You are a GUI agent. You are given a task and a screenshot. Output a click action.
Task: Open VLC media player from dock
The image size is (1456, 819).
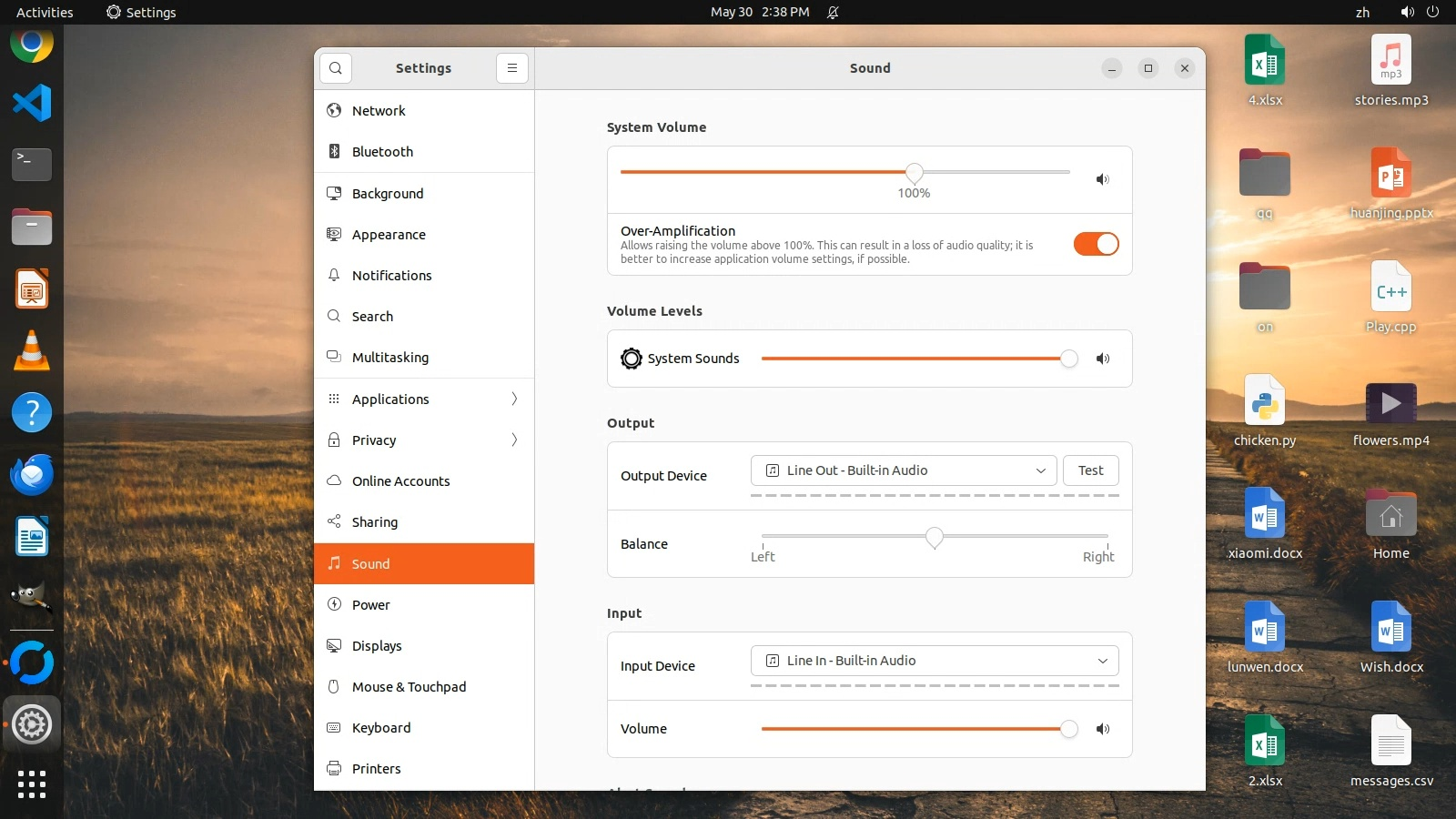click(x=32, y=351)
